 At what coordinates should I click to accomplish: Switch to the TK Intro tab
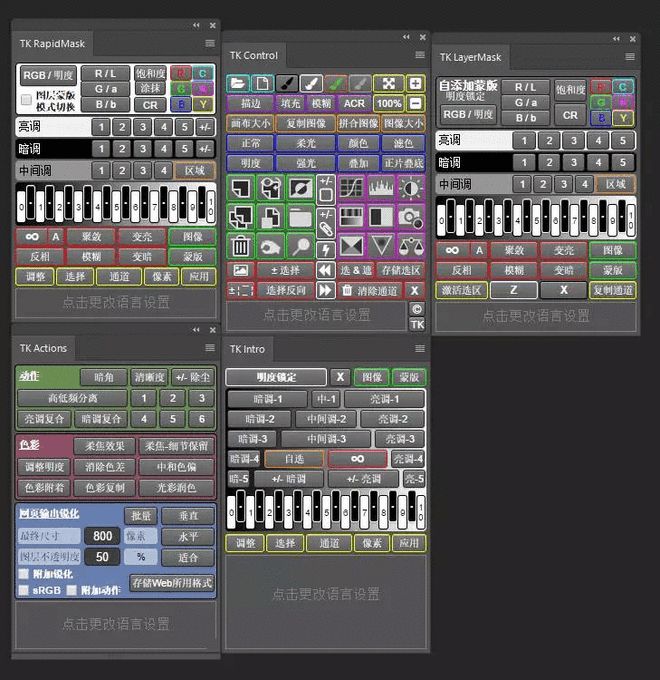tap(247, 349)
